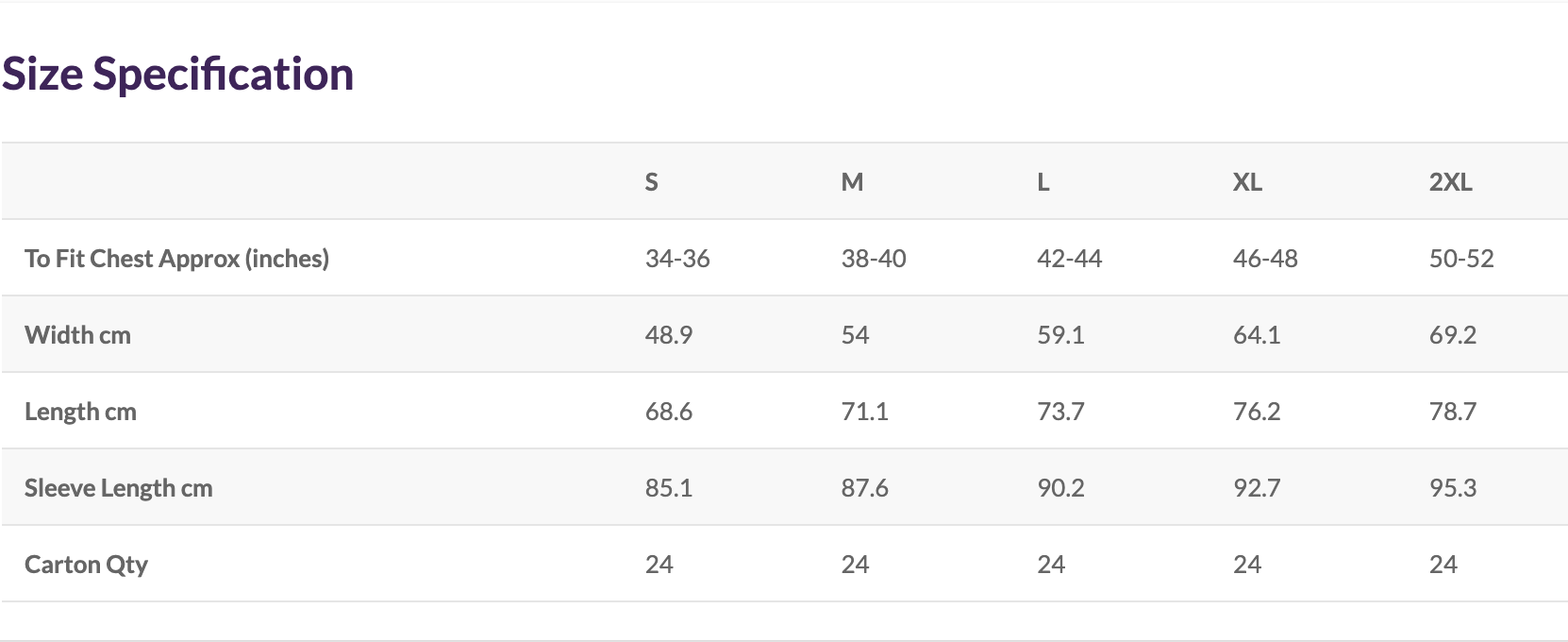Click the 34-36 chest size cell

click(x=677, y=259)
